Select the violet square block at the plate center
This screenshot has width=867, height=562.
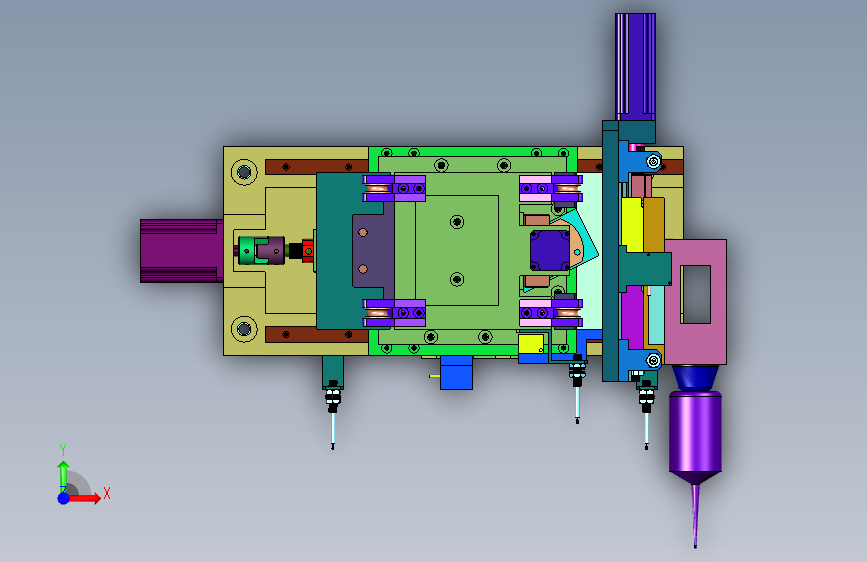point(550,251)
